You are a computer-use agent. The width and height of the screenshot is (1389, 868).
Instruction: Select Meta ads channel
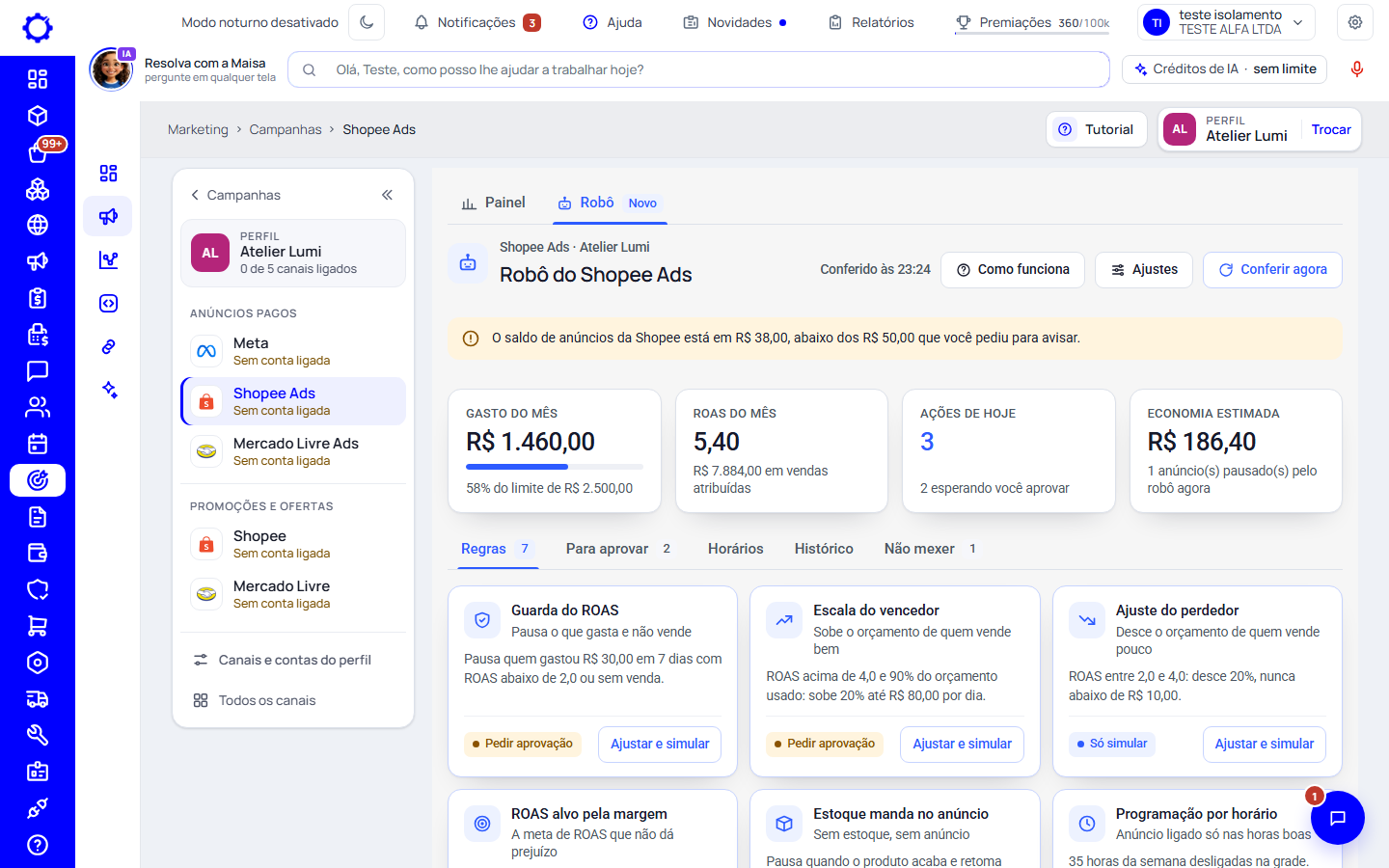(293, 351)
